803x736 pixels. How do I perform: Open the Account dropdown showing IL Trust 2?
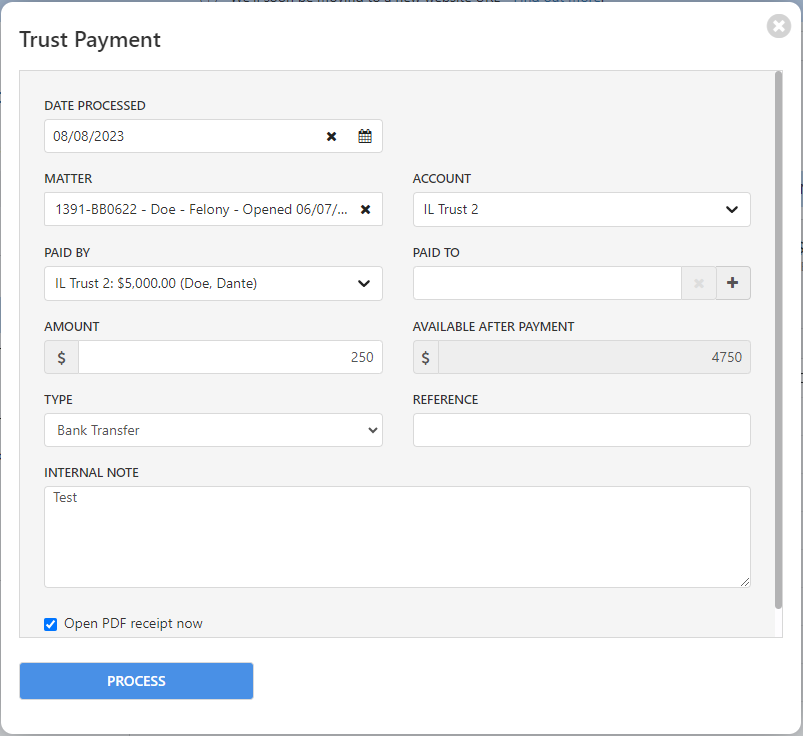[x=581, y=209]
